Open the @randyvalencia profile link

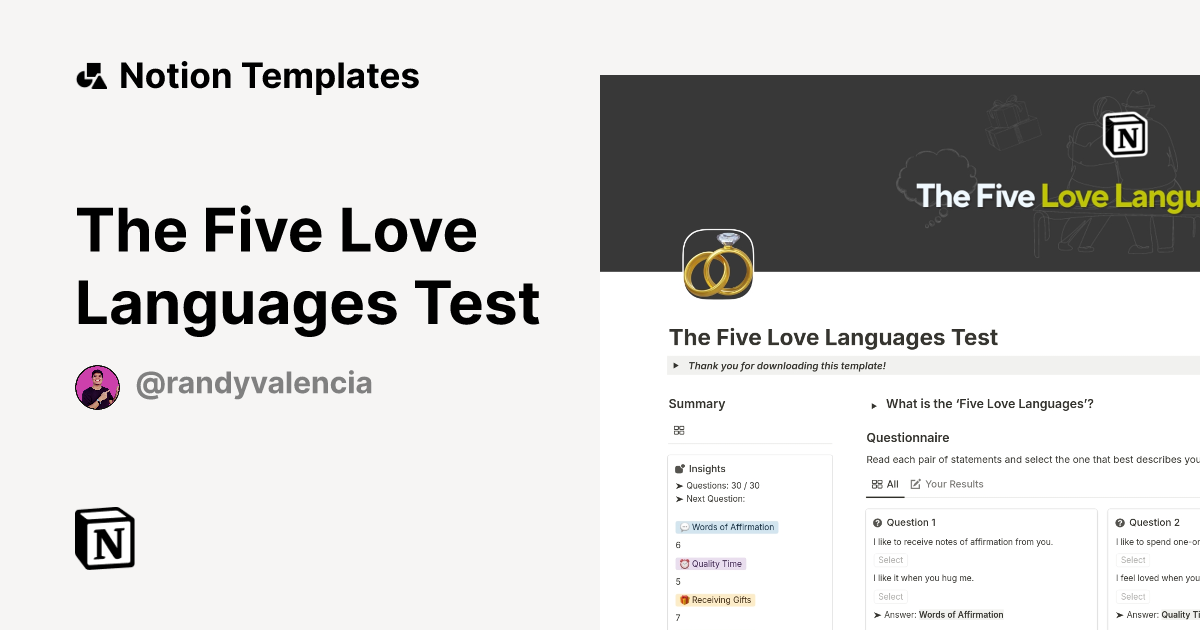(254, 383)
